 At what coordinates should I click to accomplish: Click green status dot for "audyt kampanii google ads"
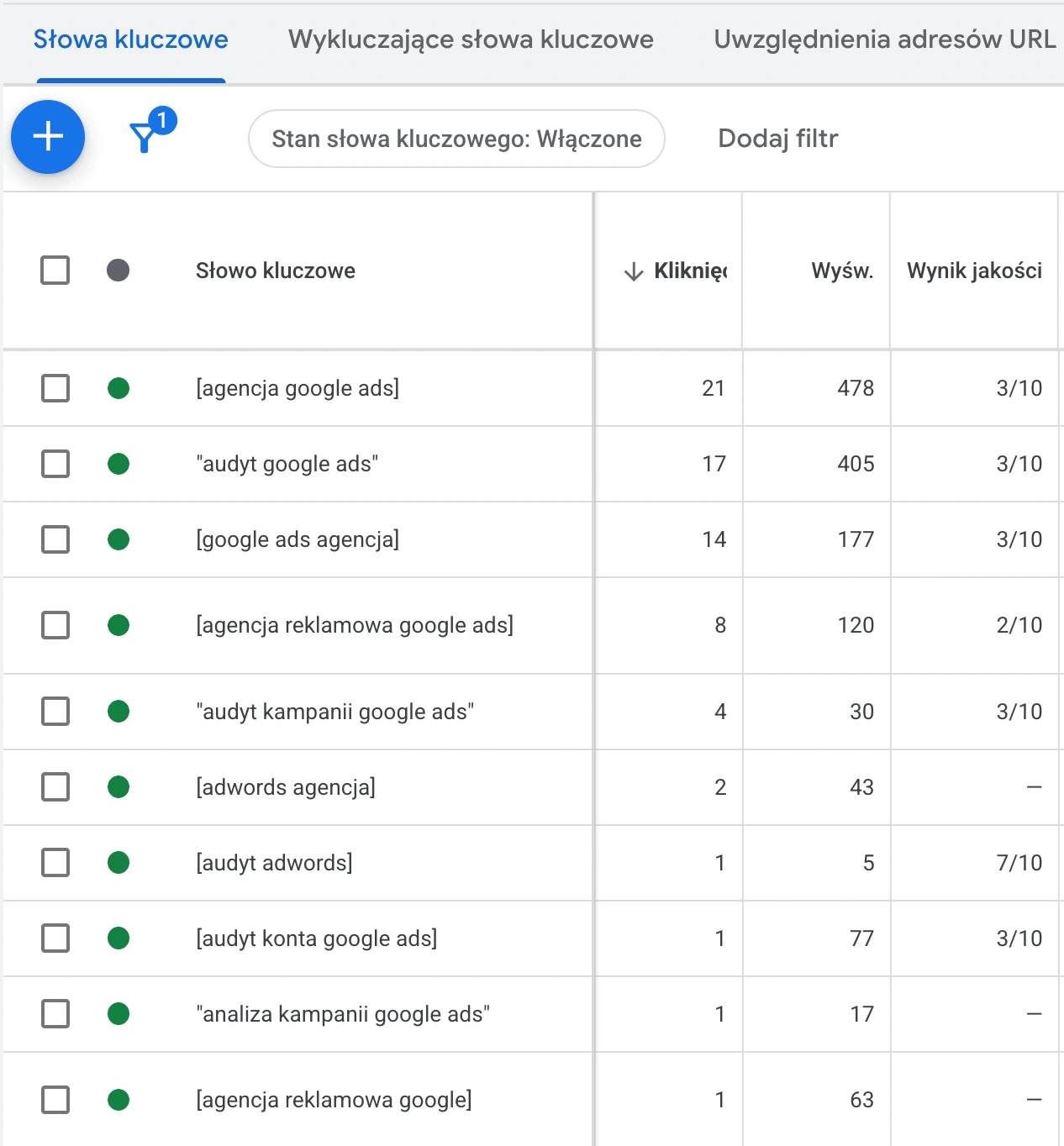(x=119, y=712)
